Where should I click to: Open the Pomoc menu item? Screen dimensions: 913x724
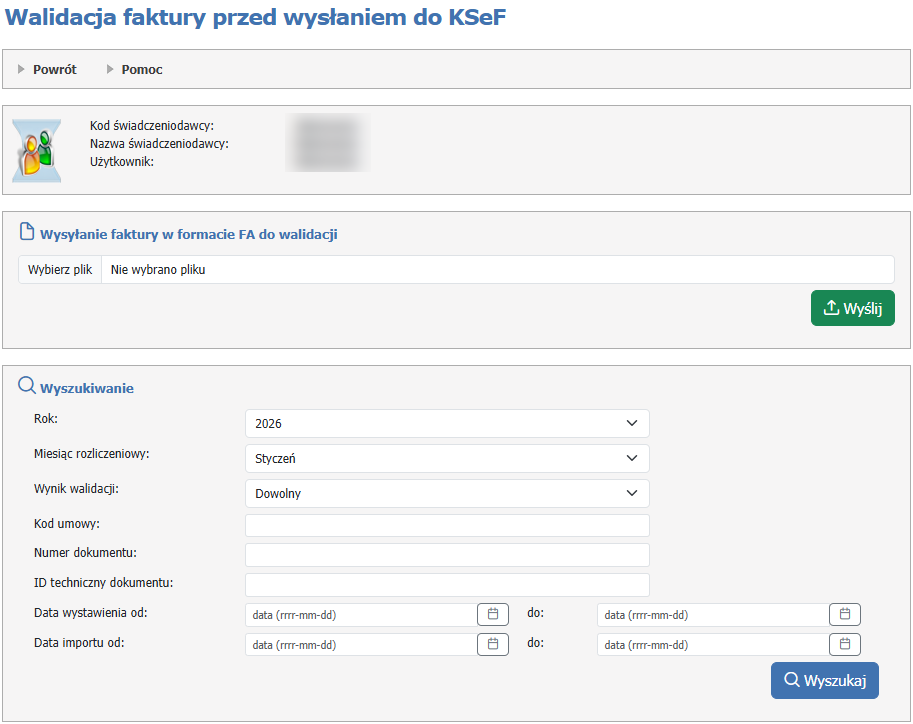pyautogui.click(x=141, y=70)
